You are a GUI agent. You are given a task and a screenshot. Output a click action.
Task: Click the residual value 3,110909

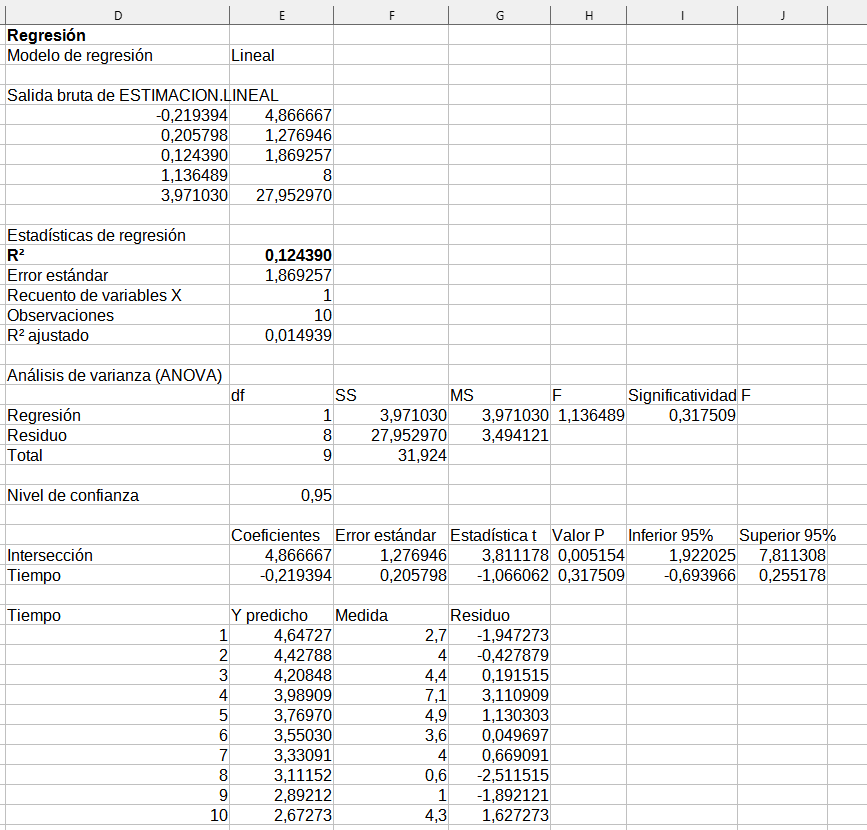(515, 696)
